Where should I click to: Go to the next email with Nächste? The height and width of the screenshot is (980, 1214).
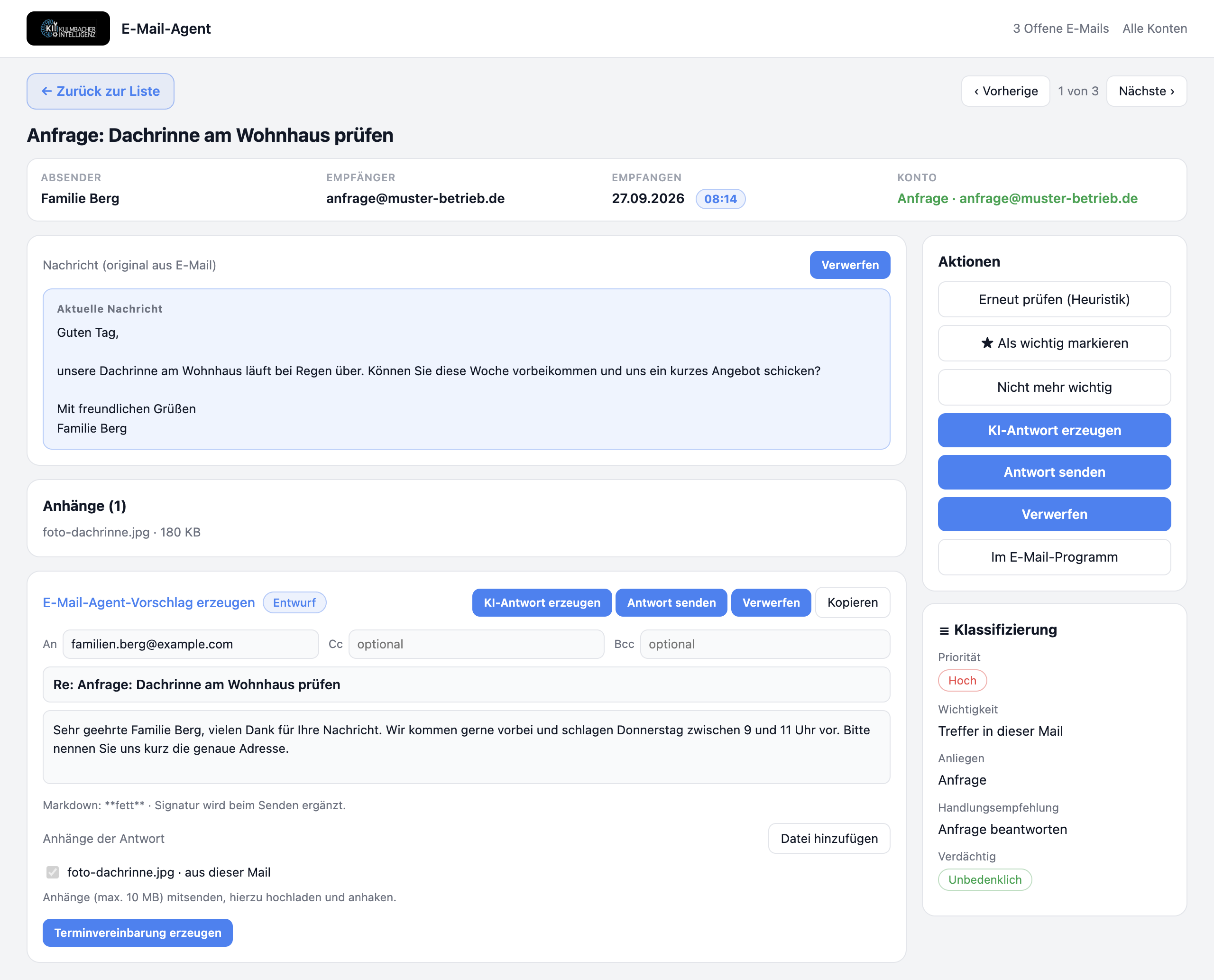(x=1146, y=91)
